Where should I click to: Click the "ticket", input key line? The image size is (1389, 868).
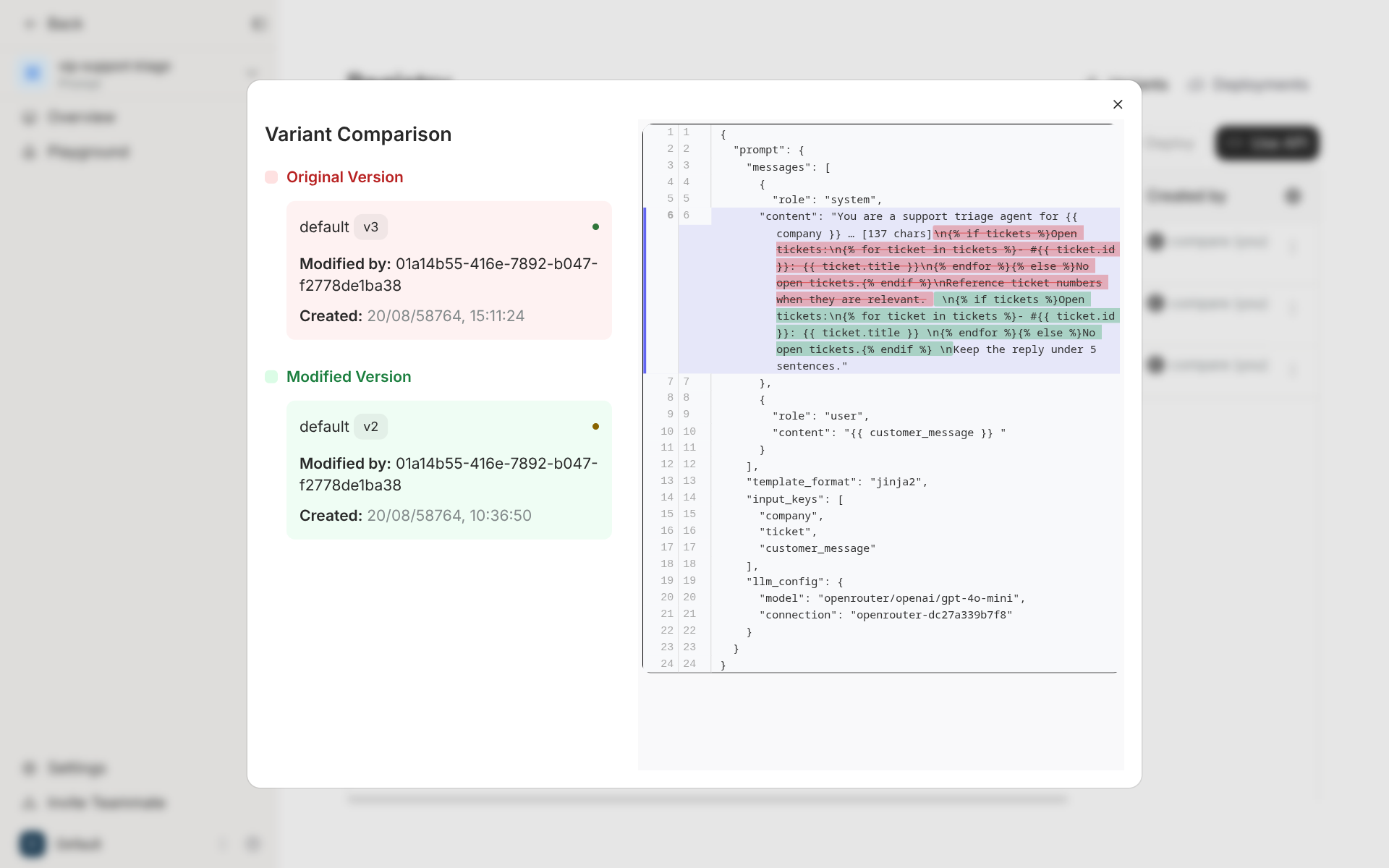788,532
